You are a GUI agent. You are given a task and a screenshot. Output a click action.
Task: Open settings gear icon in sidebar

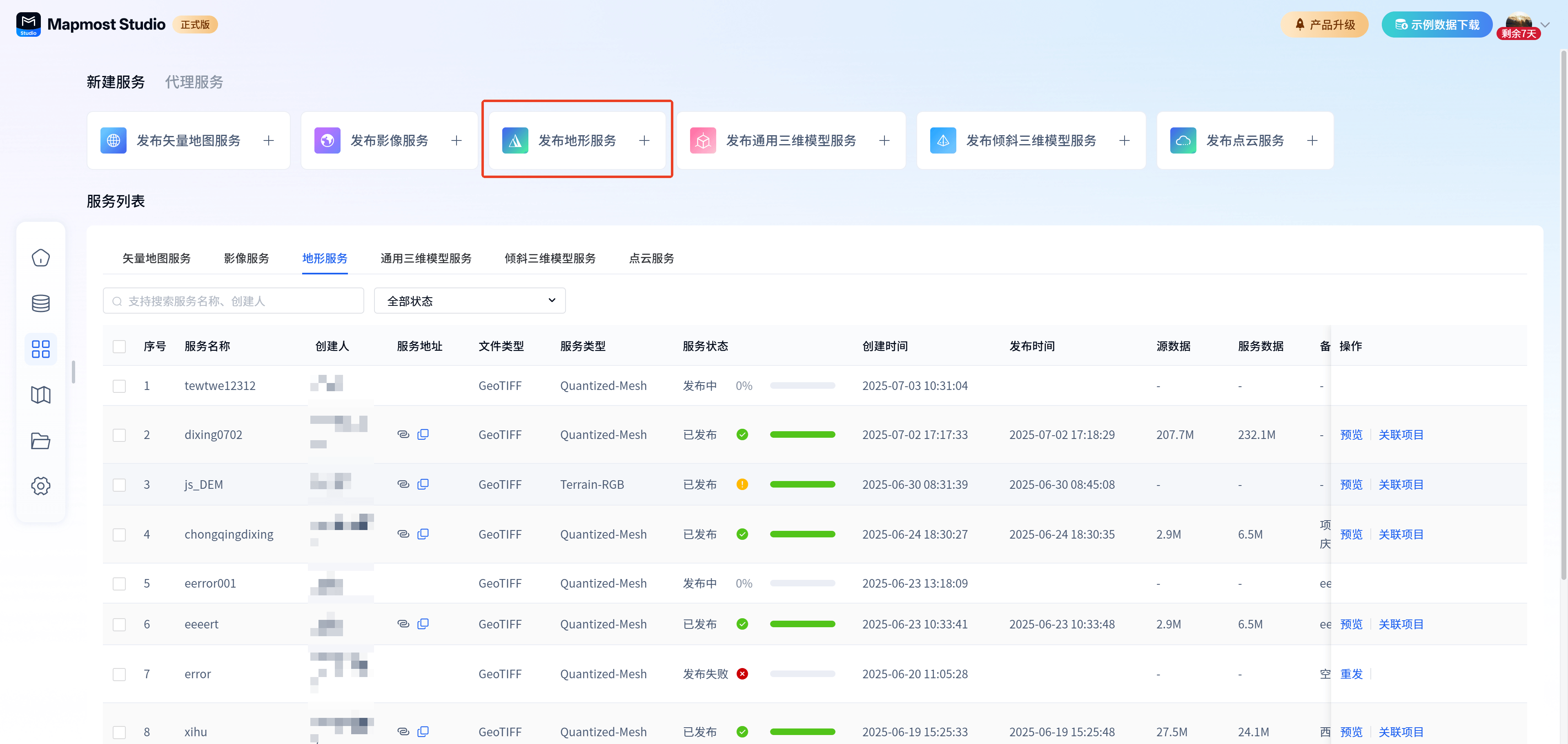click(x=41, y=486)
